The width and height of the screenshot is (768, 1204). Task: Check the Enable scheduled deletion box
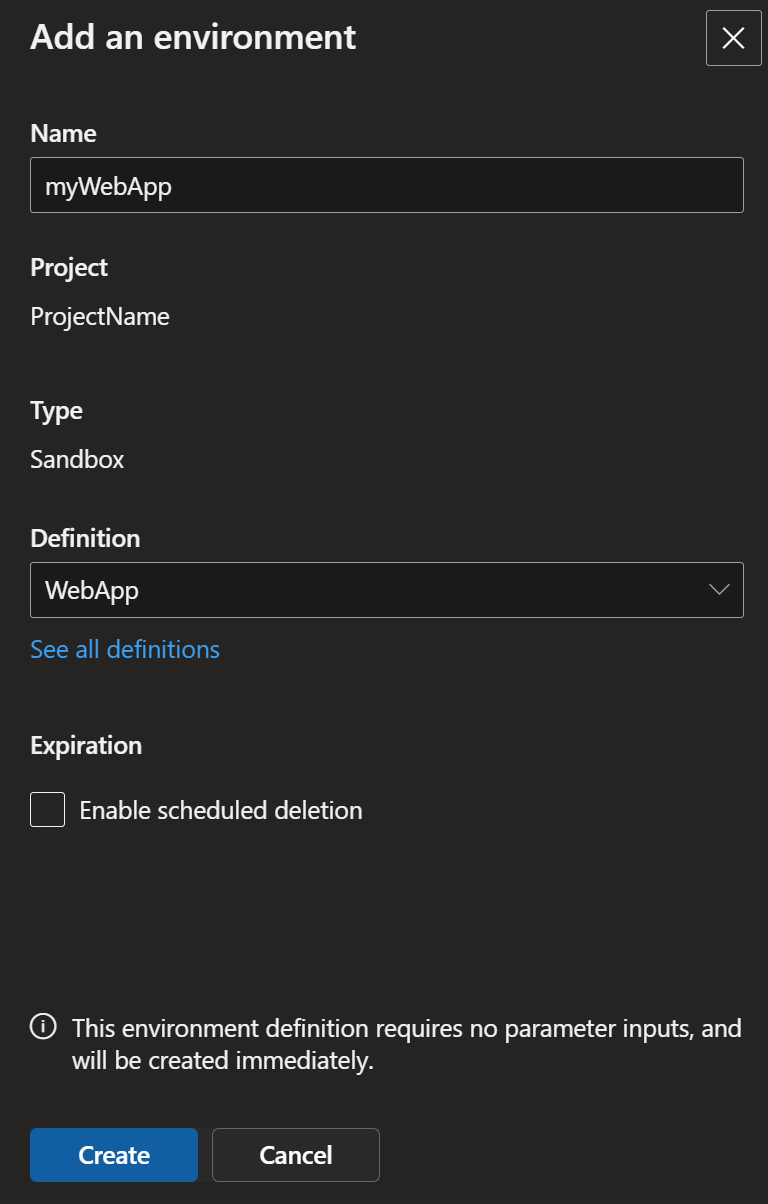tap(47, 810)
